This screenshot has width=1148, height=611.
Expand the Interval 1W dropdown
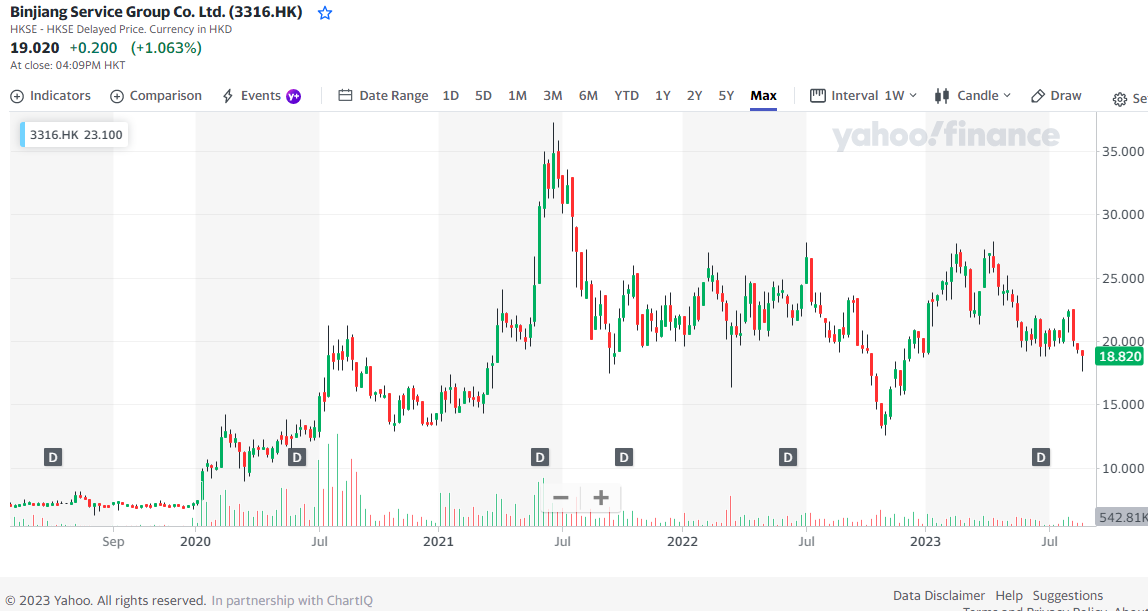pyautogui.click(x=864, y=96)
